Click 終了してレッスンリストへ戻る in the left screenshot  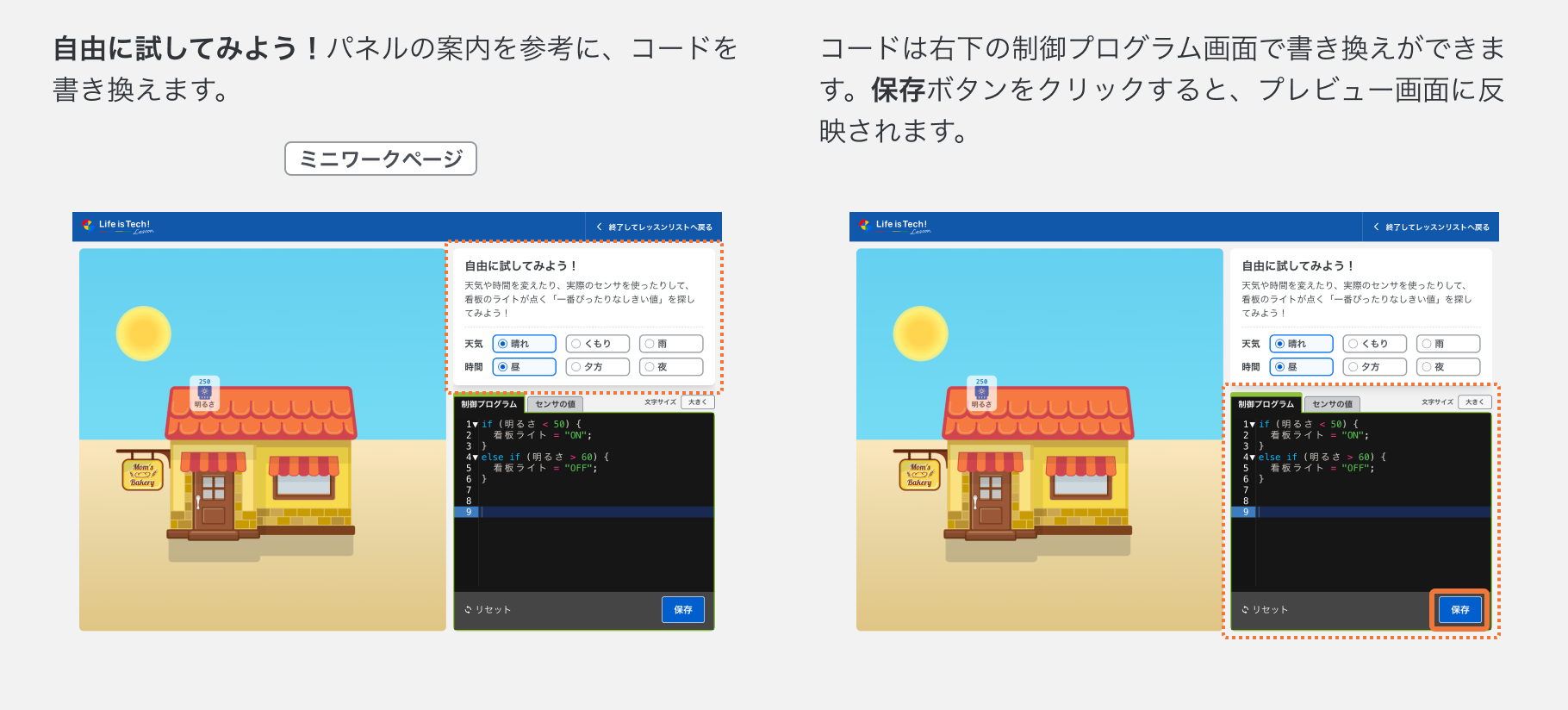tap(654, 227)
